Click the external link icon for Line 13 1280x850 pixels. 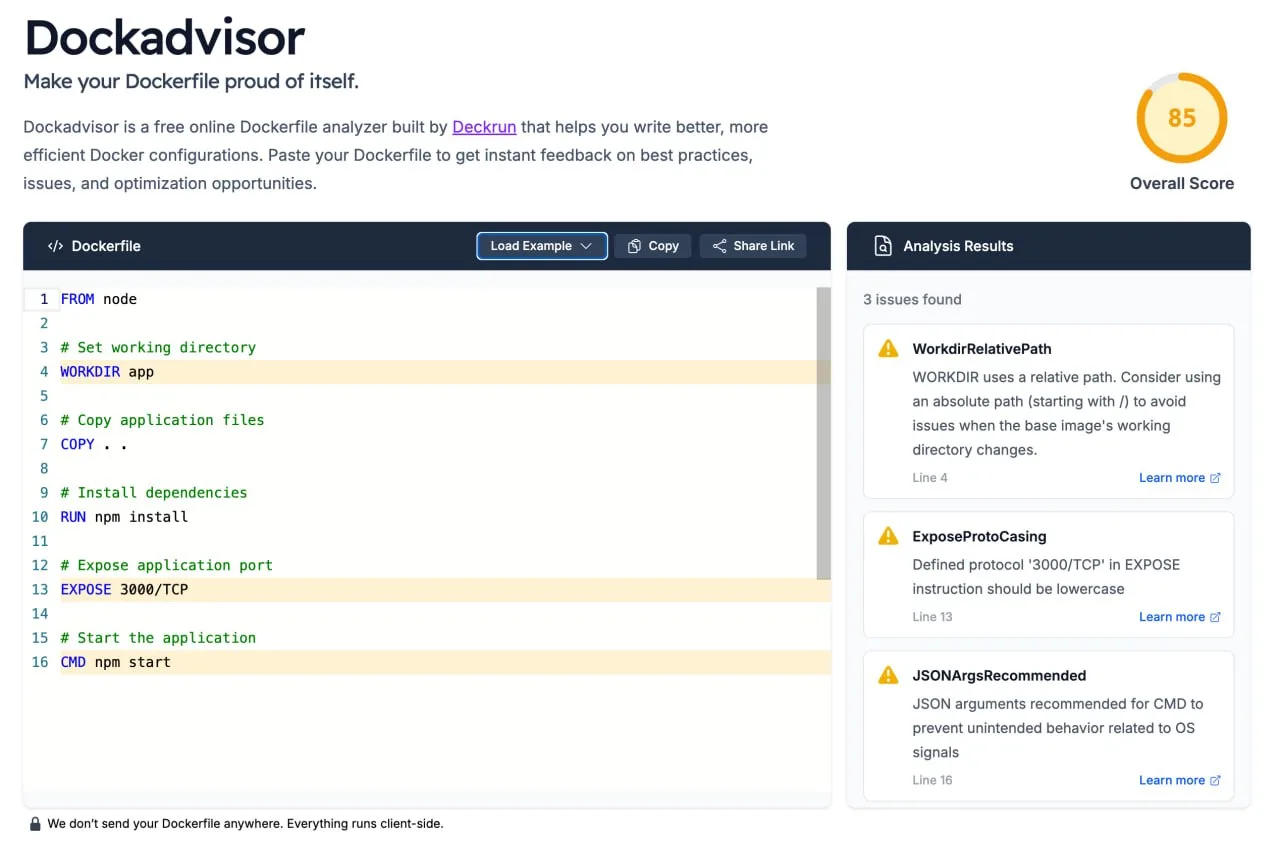1216,617
